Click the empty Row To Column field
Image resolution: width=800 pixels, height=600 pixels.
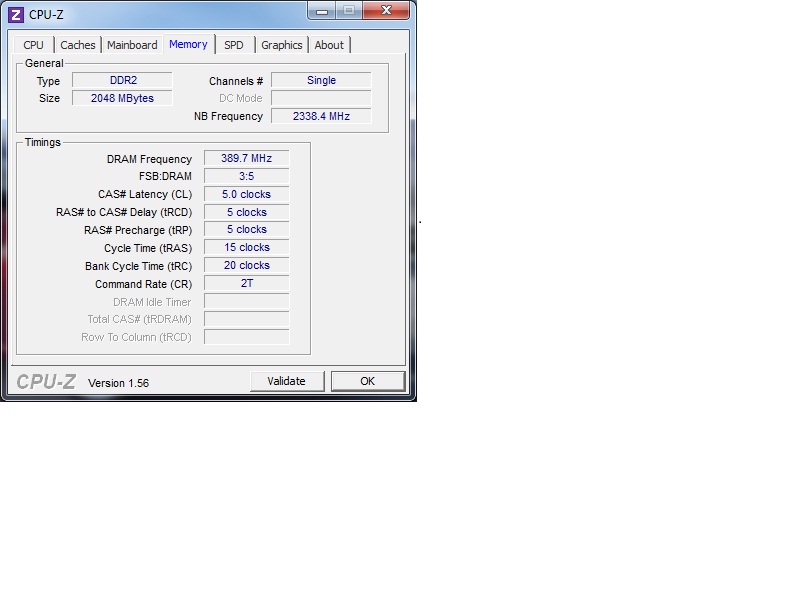click(x=246, y=337)
